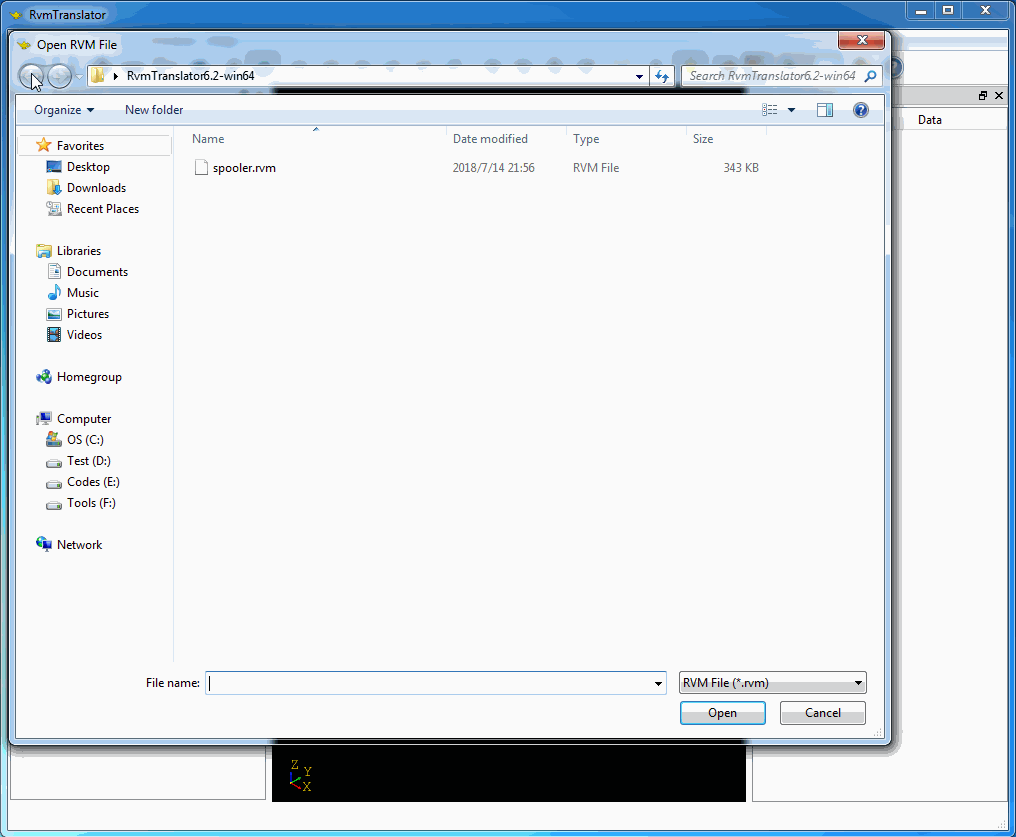
Task: Sort files by Date modified column
Action: (490, 139)
